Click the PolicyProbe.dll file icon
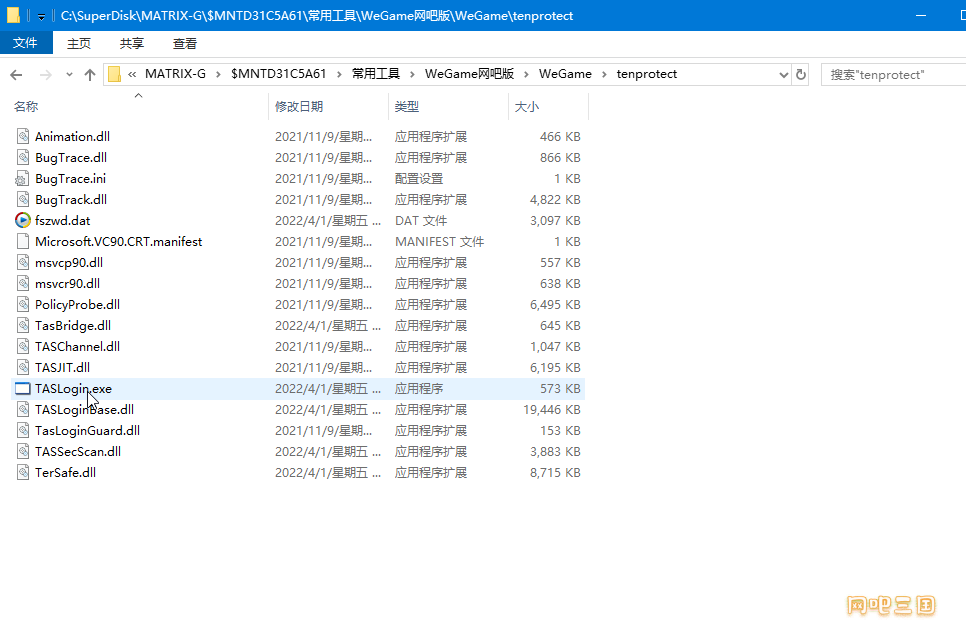This screenshot has height=630, width=966. (x=23, y=304)
